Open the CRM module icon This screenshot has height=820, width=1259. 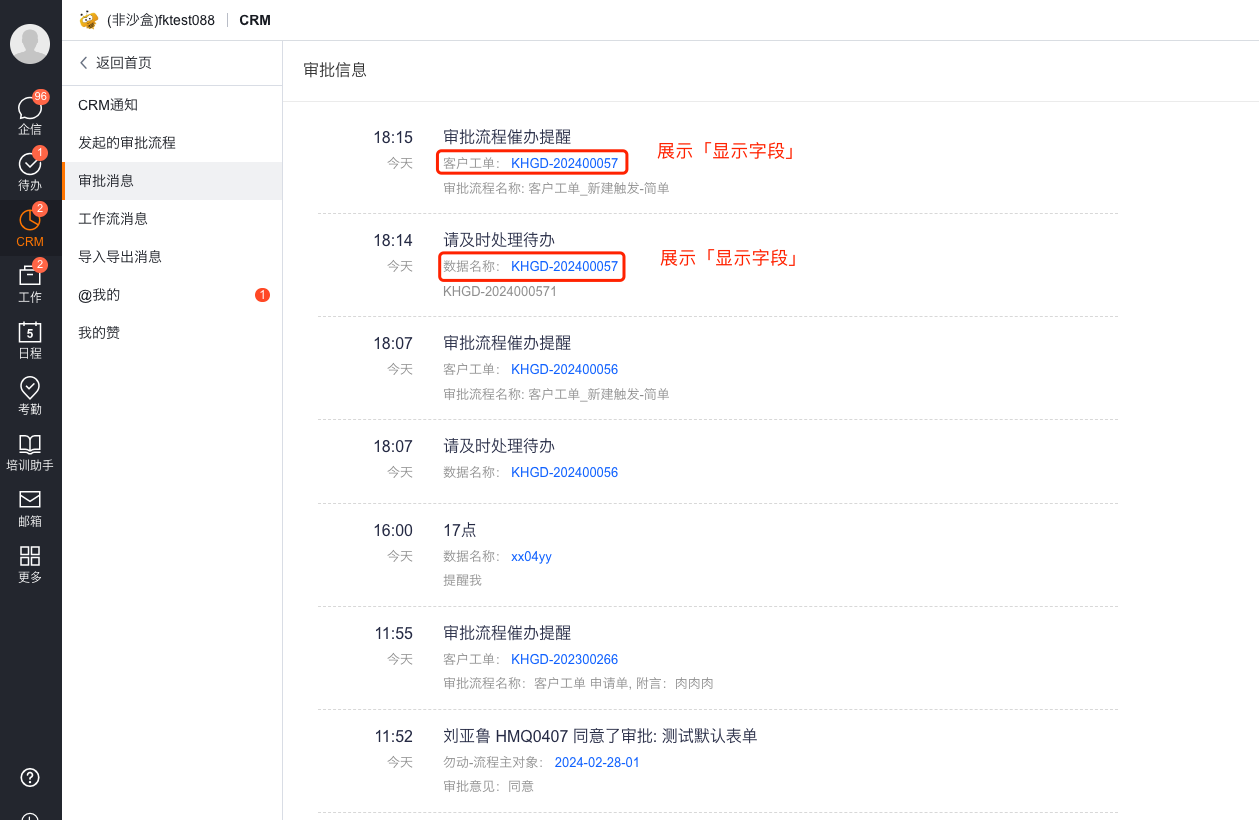tap(29, 228)
